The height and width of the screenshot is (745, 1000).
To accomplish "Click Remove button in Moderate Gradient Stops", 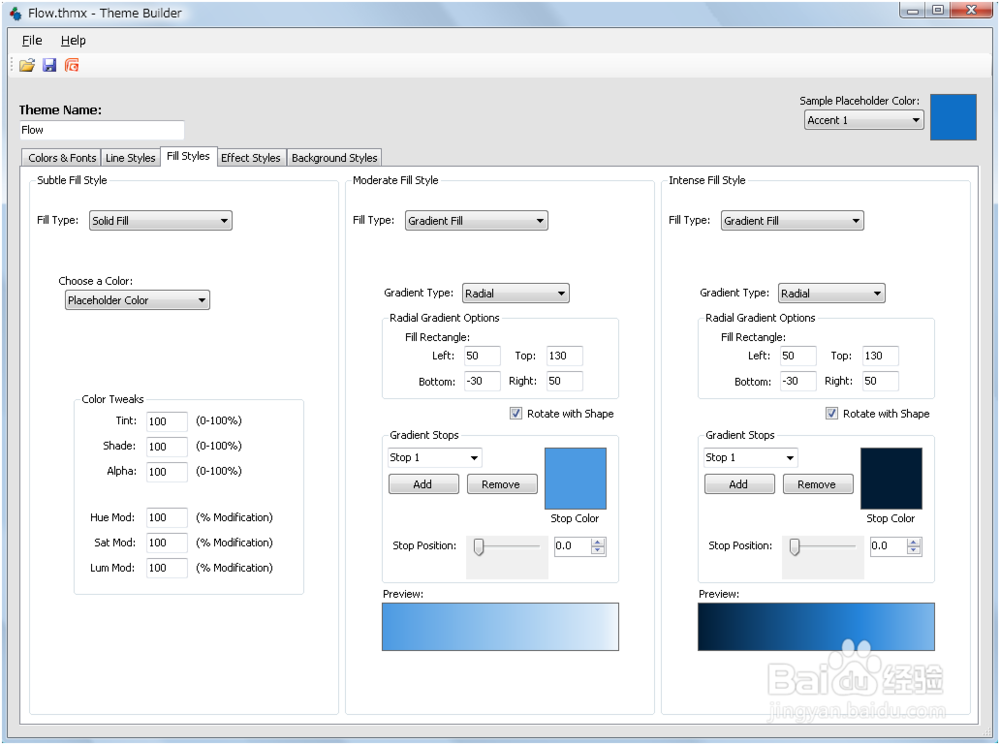I will [x=502, y=484].
